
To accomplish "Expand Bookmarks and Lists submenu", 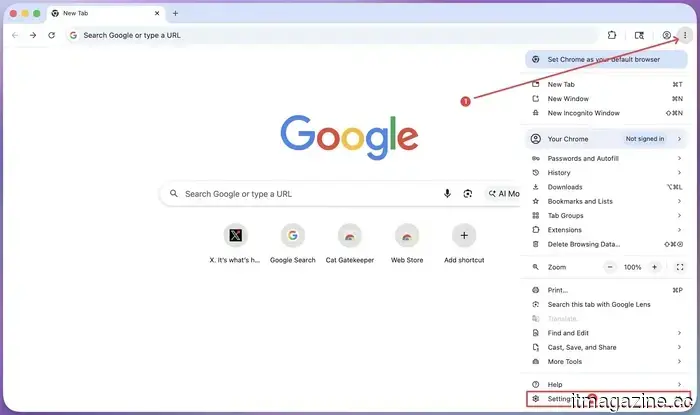I will coord(606,201).
